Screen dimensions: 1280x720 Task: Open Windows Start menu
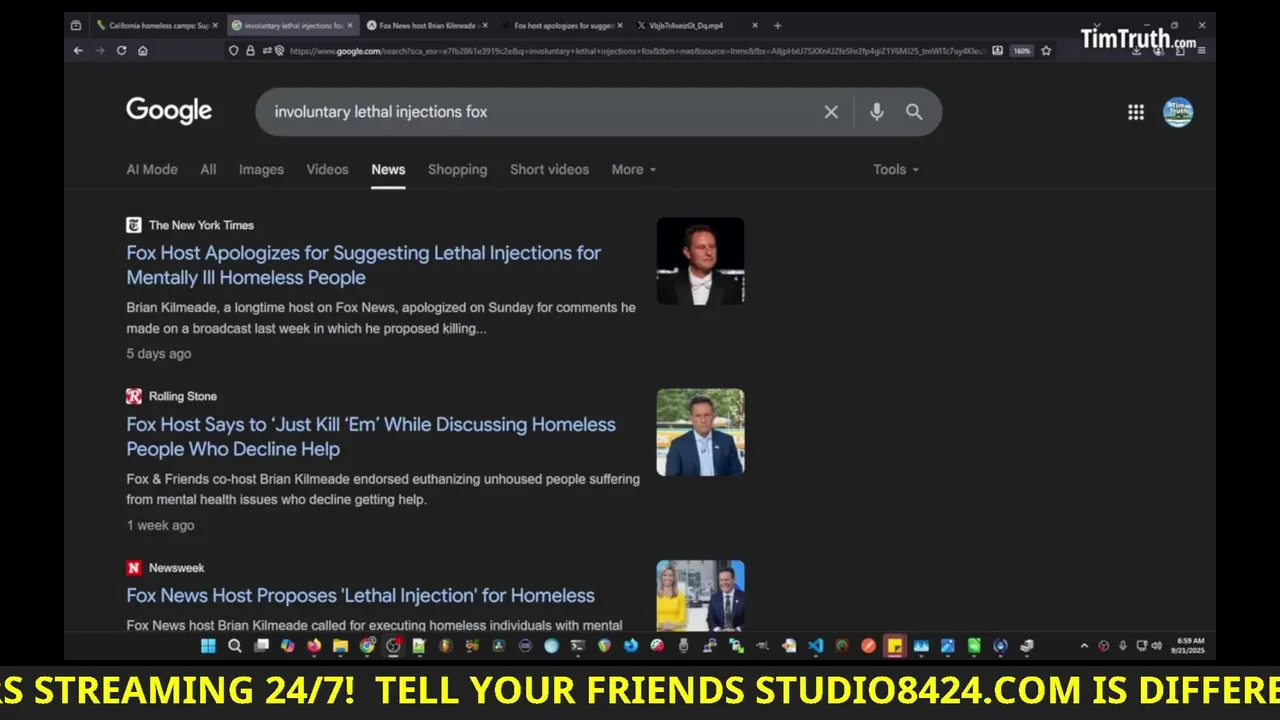tap(208, 646)
